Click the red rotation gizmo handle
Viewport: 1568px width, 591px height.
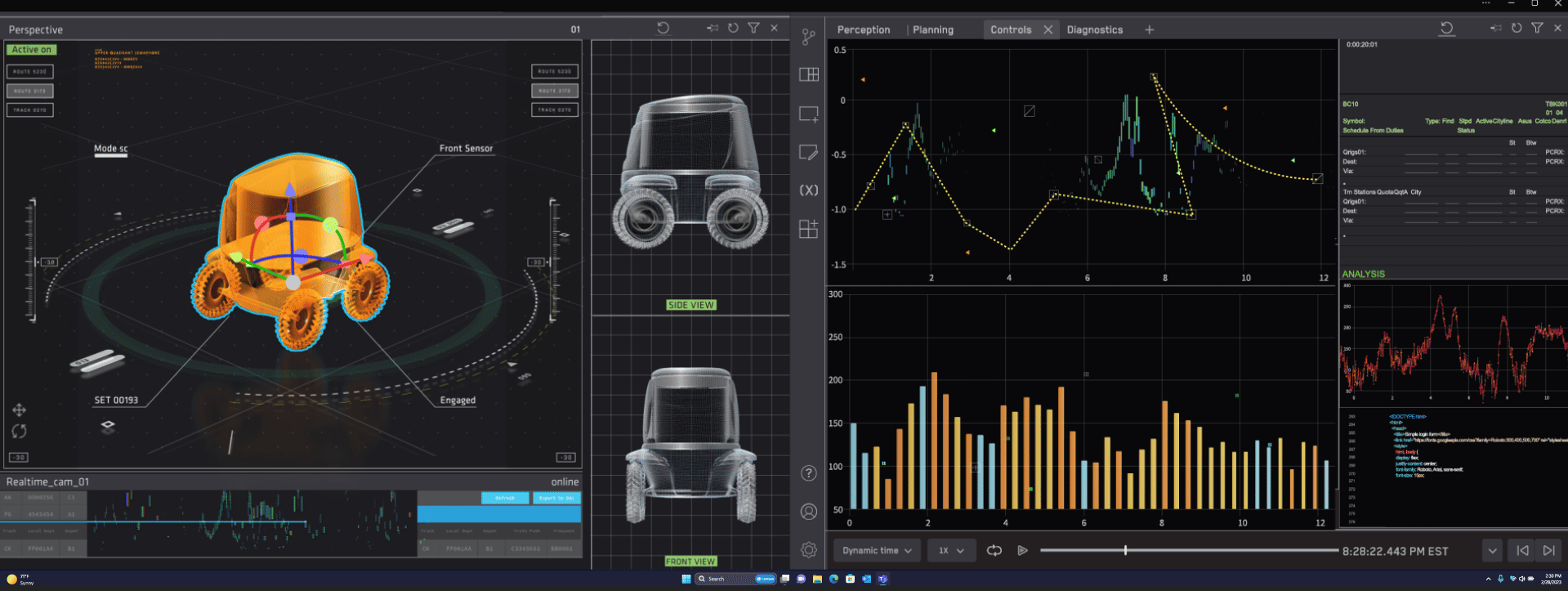(261, 222)
